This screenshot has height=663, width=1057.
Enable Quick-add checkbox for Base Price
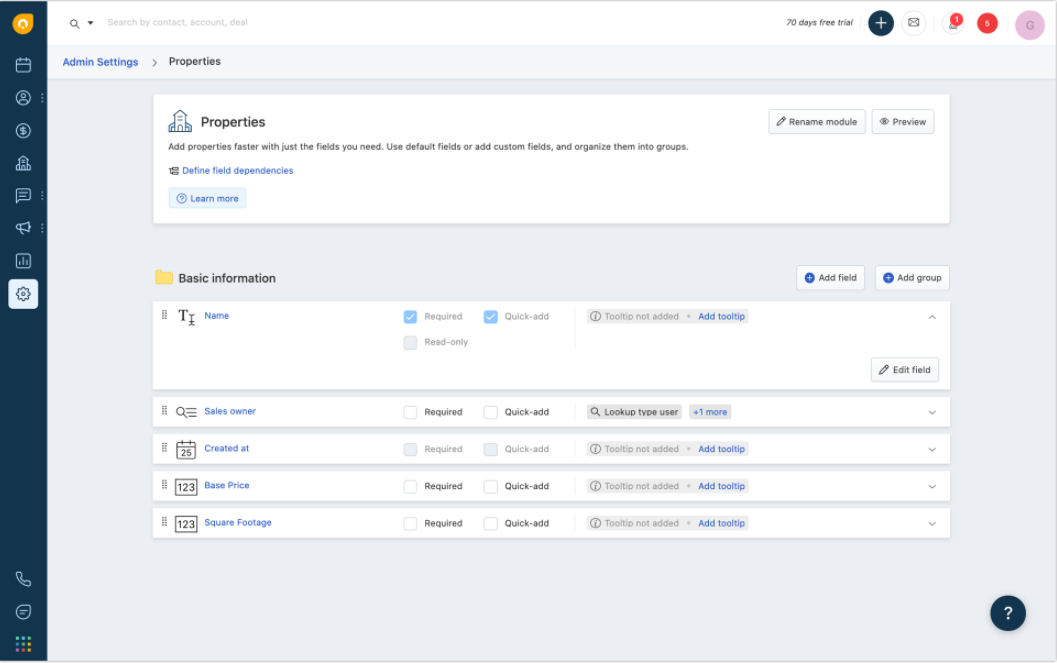point(490,486)
